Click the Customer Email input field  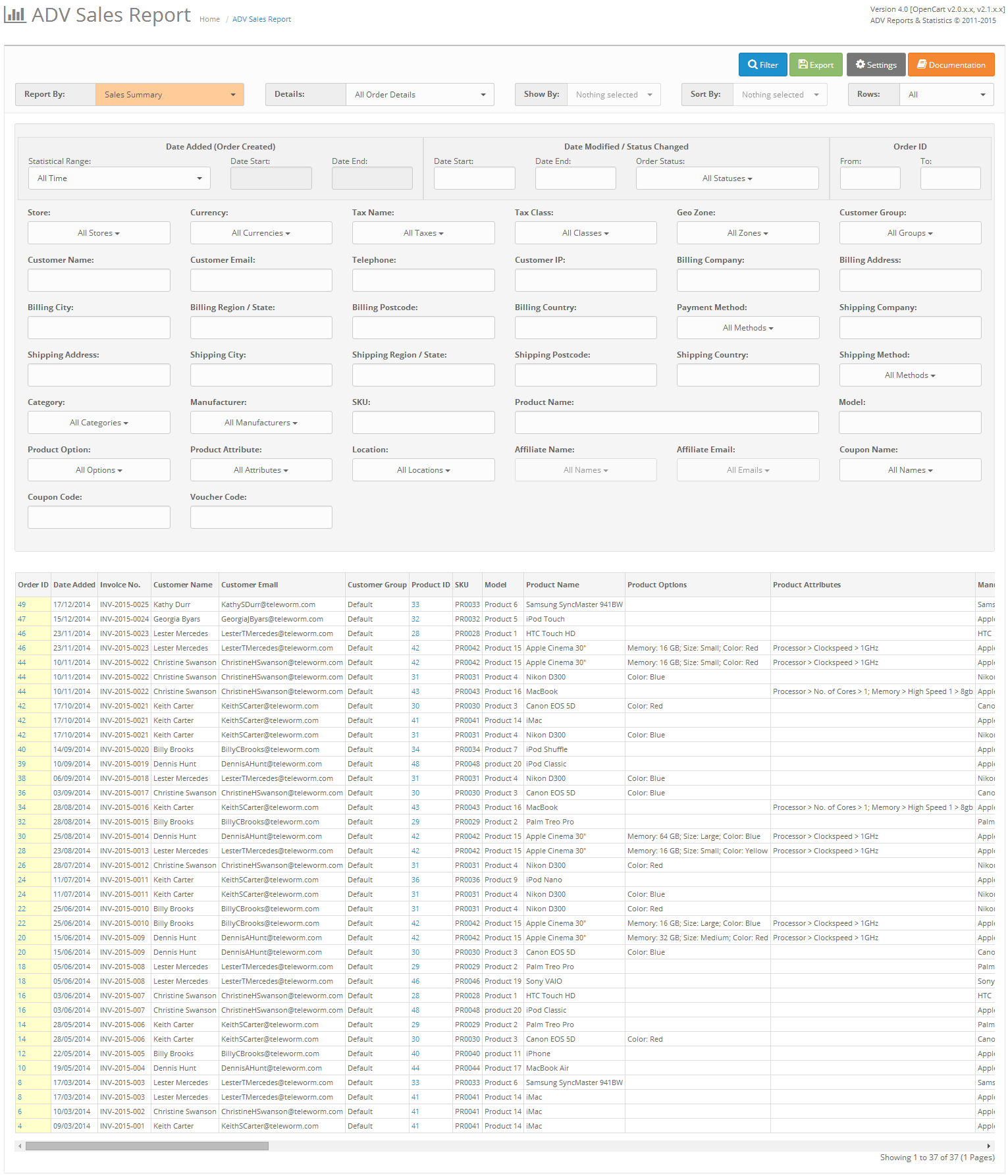coord(261,280)
